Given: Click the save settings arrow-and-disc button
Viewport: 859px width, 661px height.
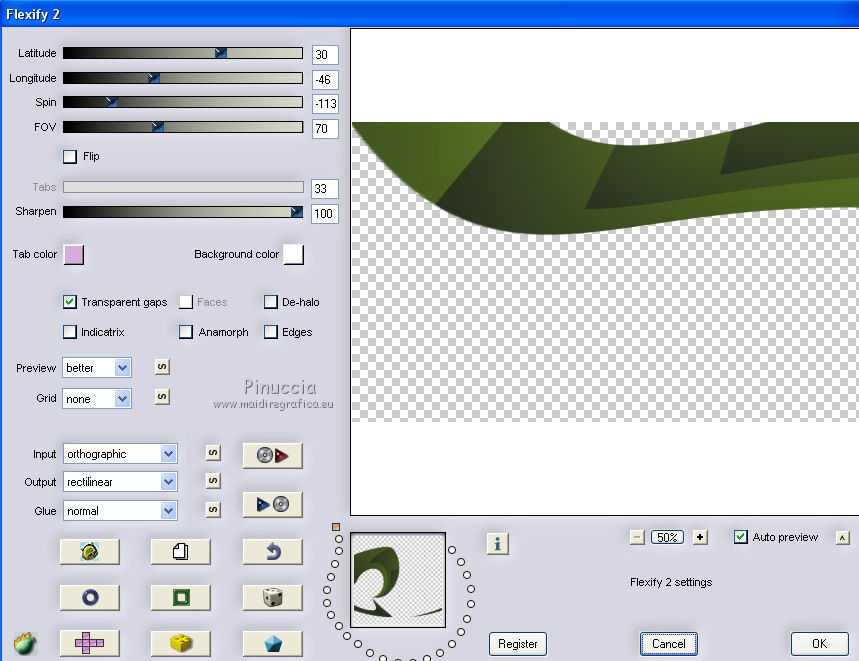Looking at the screenshot, I should pos(272,504).
